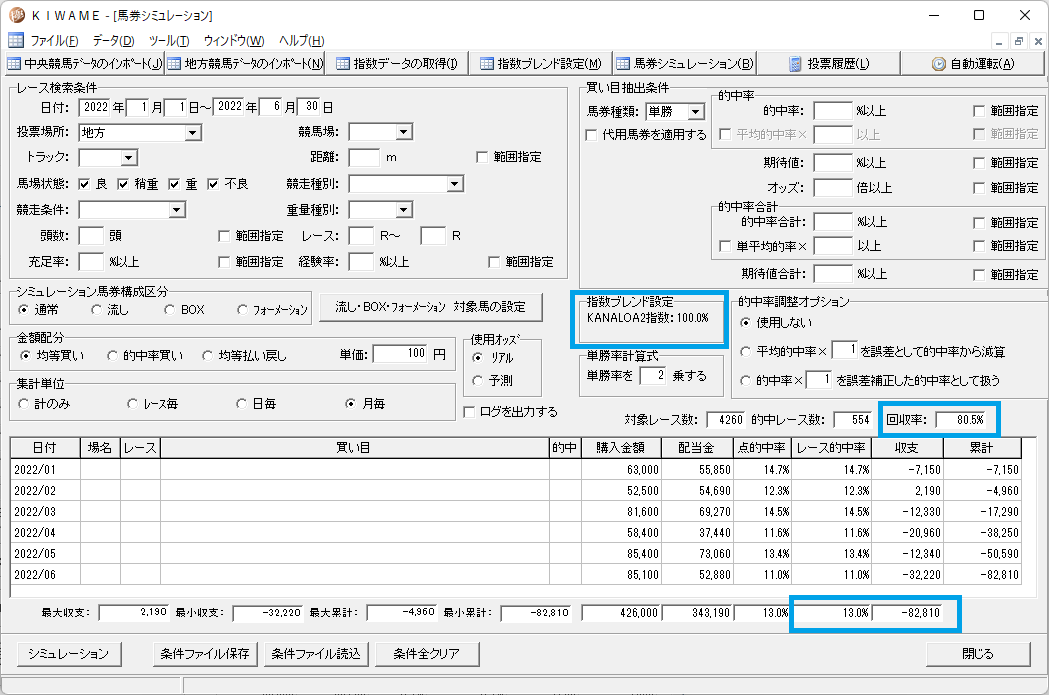This screenshot has width=1049, height=695.
Task: Click the 配当金 column header
Action: pyautogui.click(x=696, y=448)
